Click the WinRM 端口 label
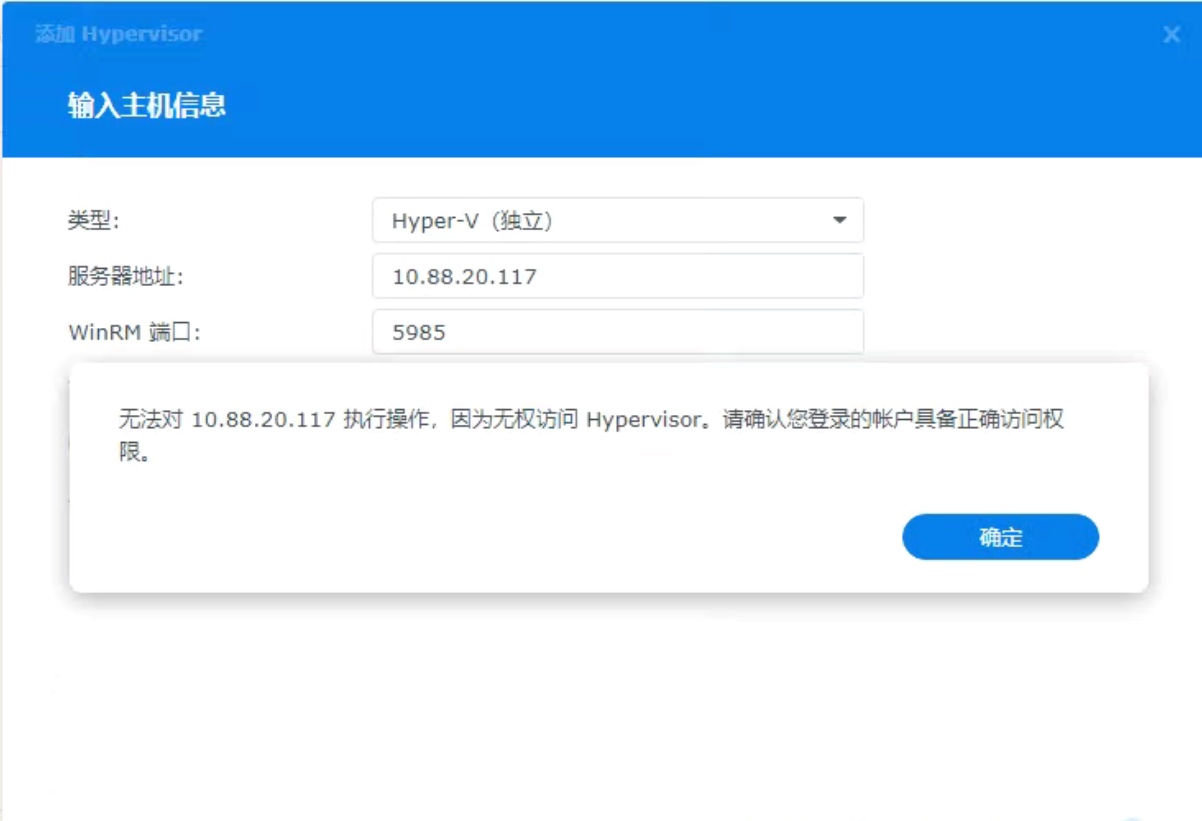The image size is (1202, 821). [135, 332]
